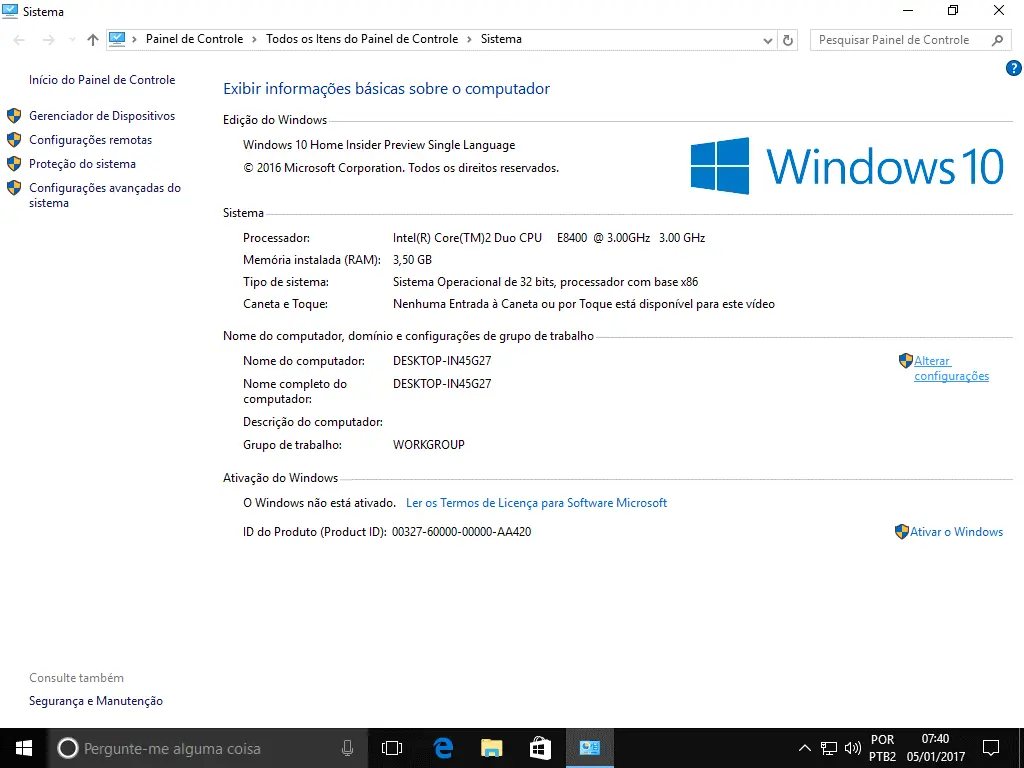1024x768 pixels.
Task: Minimize the Sistema window
Action: (908, 10)
